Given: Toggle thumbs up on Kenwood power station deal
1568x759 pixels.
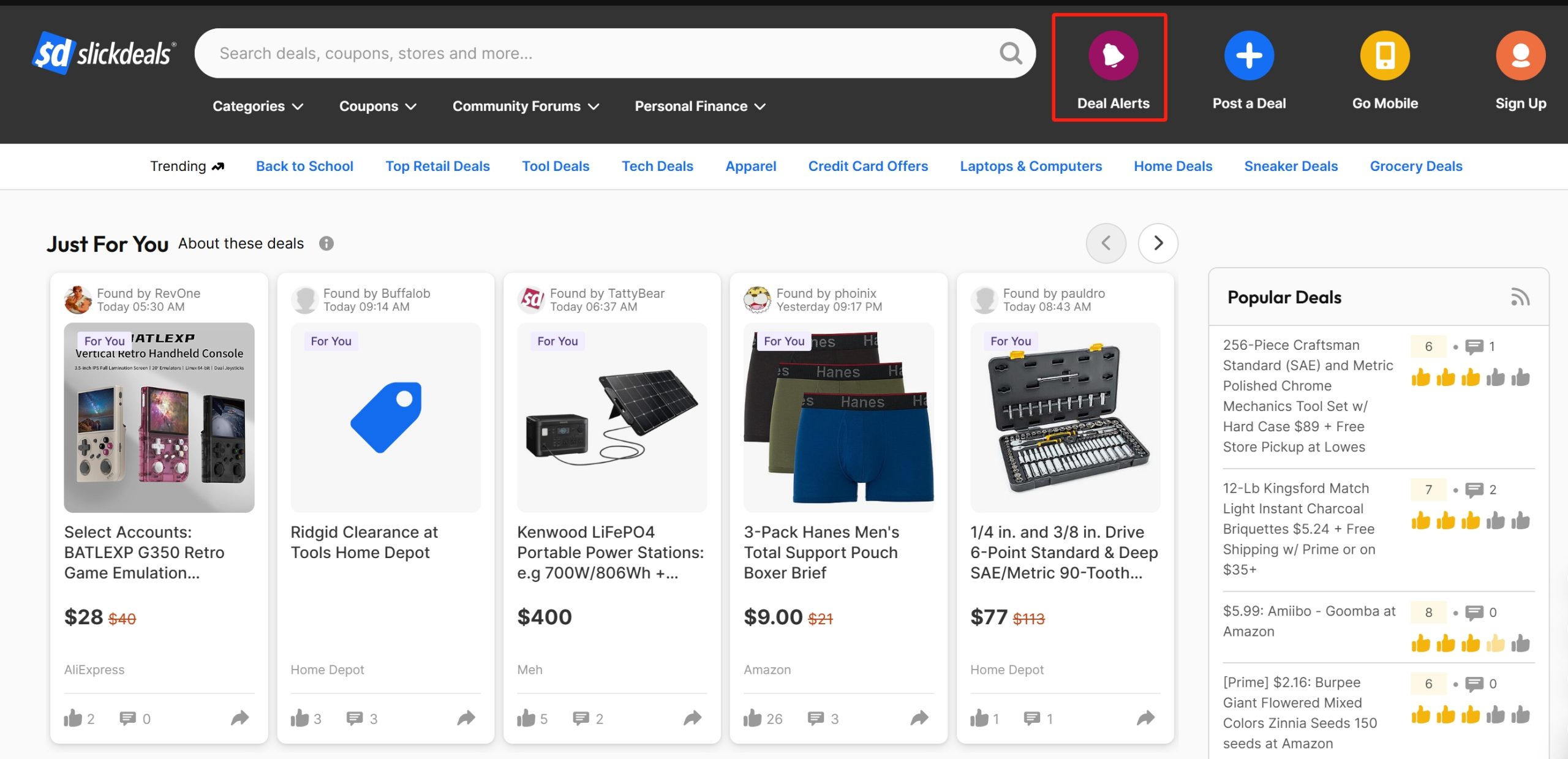Looking at the screenshot, I should click(526, 718).
